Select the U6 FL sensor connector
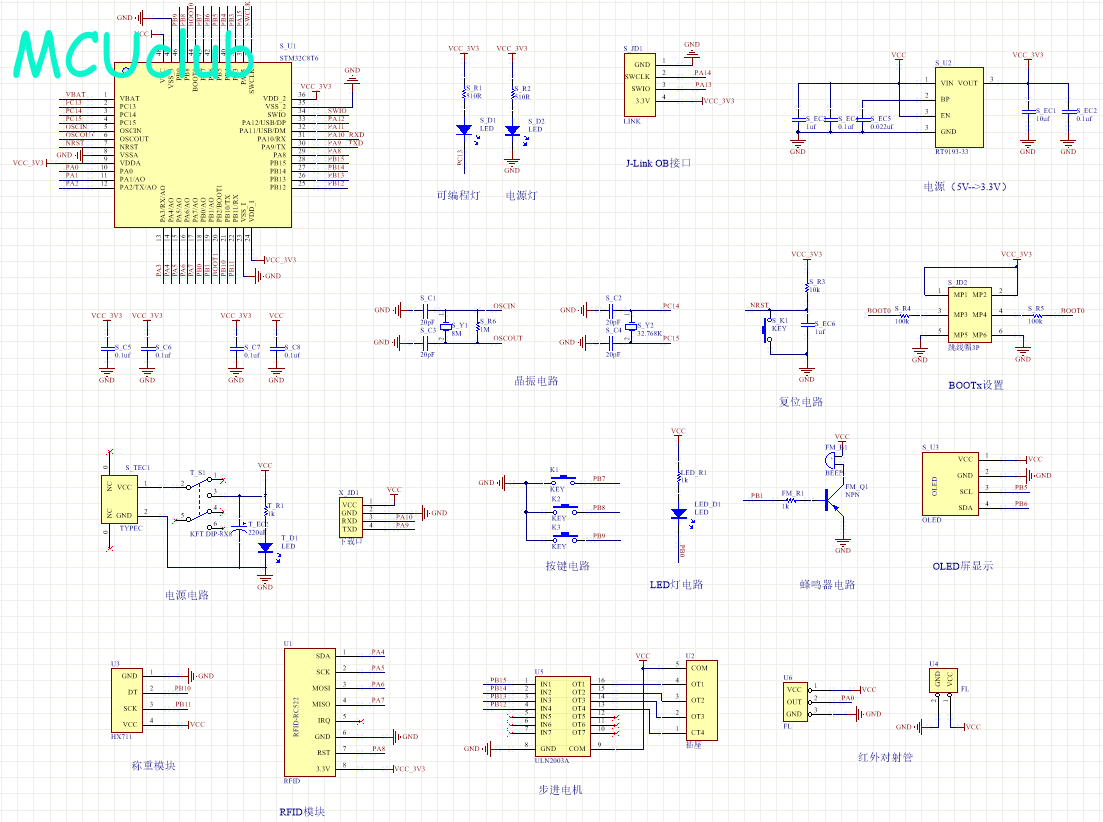This screenshot has height=822, width=1103. [x=795, y=702]
